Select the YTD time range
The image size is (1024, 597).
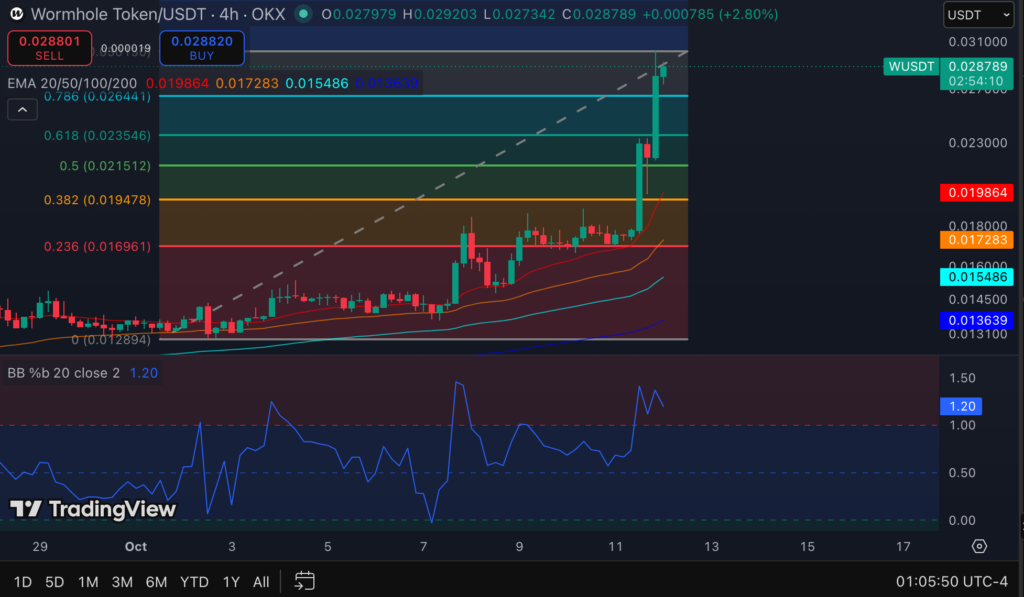tap(194, 581)
